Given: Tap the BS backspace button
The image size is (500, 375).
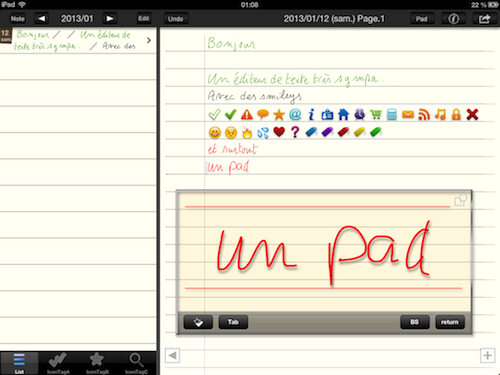Looking at the screenshot, I should [x=415, y=322].
